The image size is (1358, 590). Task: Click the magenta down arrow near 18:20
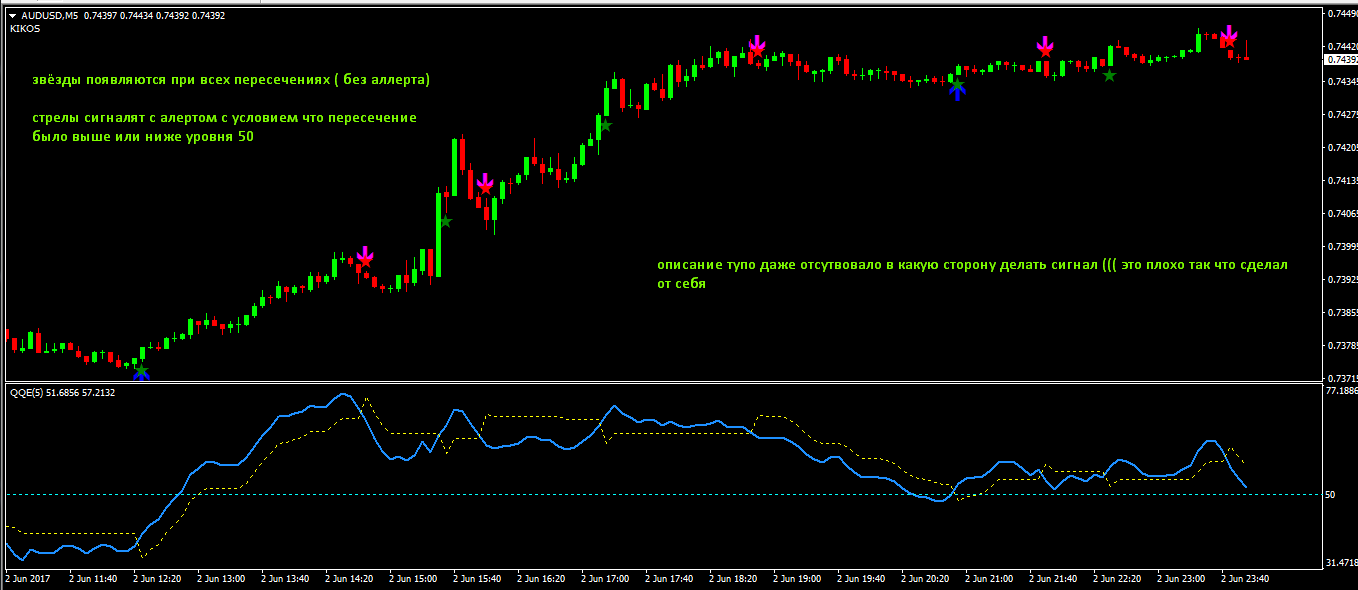(757, 43)
